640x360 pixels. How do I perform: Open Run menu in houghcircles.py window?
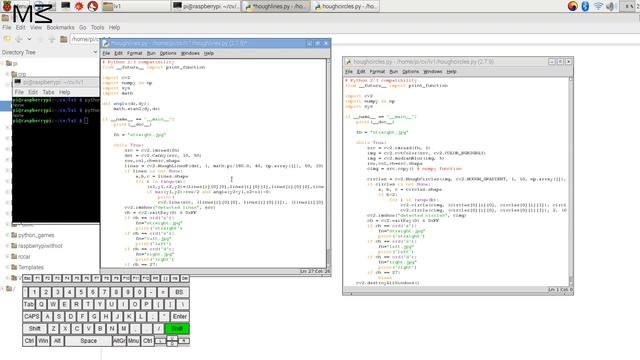coord(393,72)
